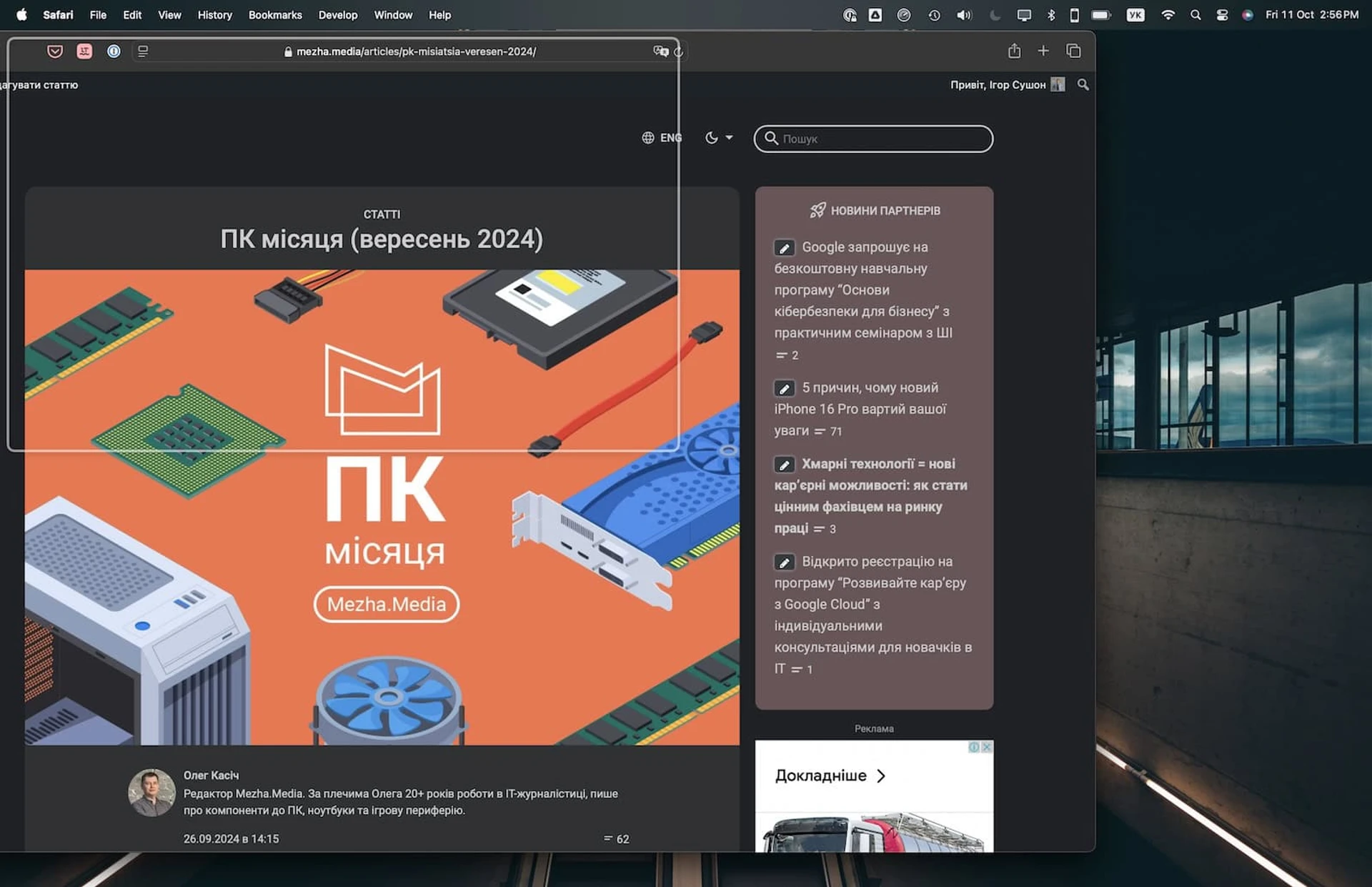Image resolution: width=1372 pixels, height=887 pixels.
Task: Reload the page with the refresh icon
Action: 679,51
